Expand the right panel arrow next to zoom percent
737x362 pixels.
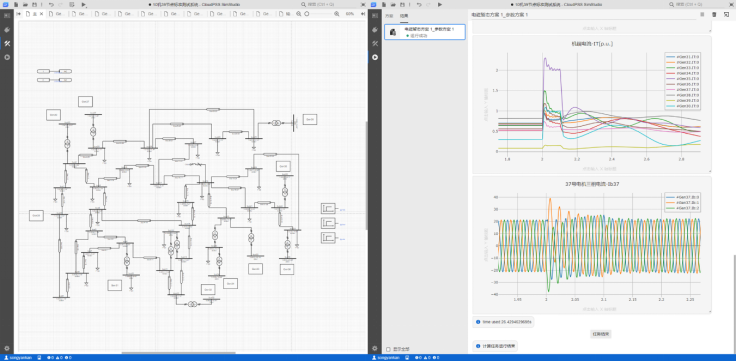[362, 14]
